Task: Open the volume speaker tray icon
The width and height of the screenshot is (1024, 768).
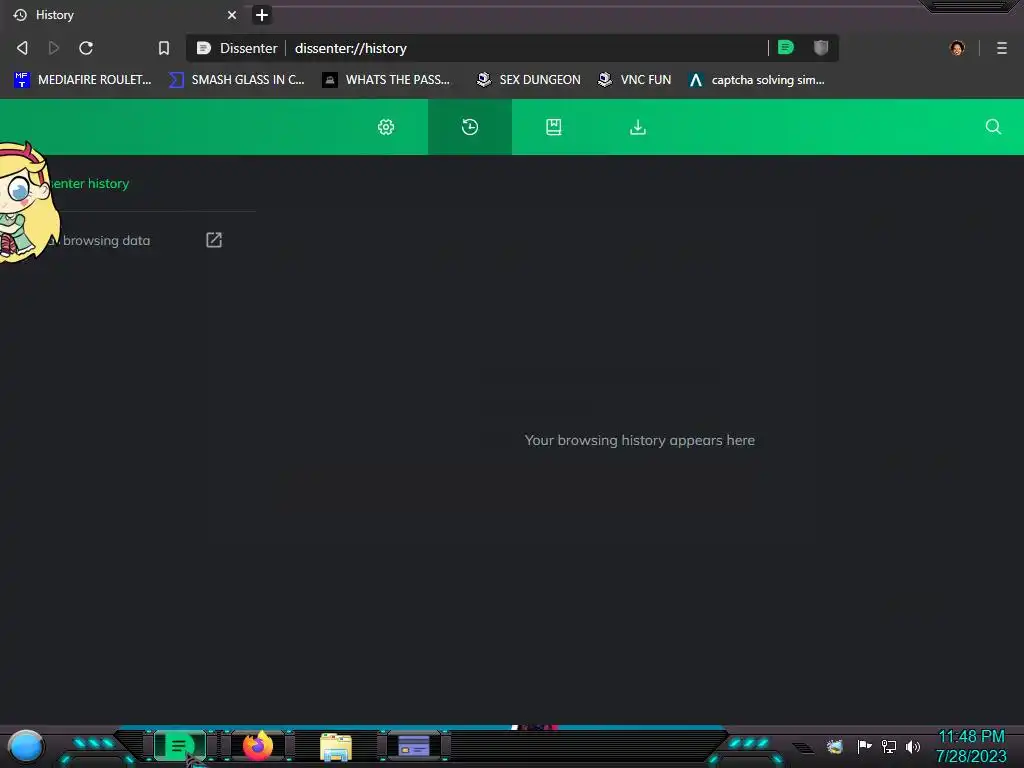Action: [912, 746]
